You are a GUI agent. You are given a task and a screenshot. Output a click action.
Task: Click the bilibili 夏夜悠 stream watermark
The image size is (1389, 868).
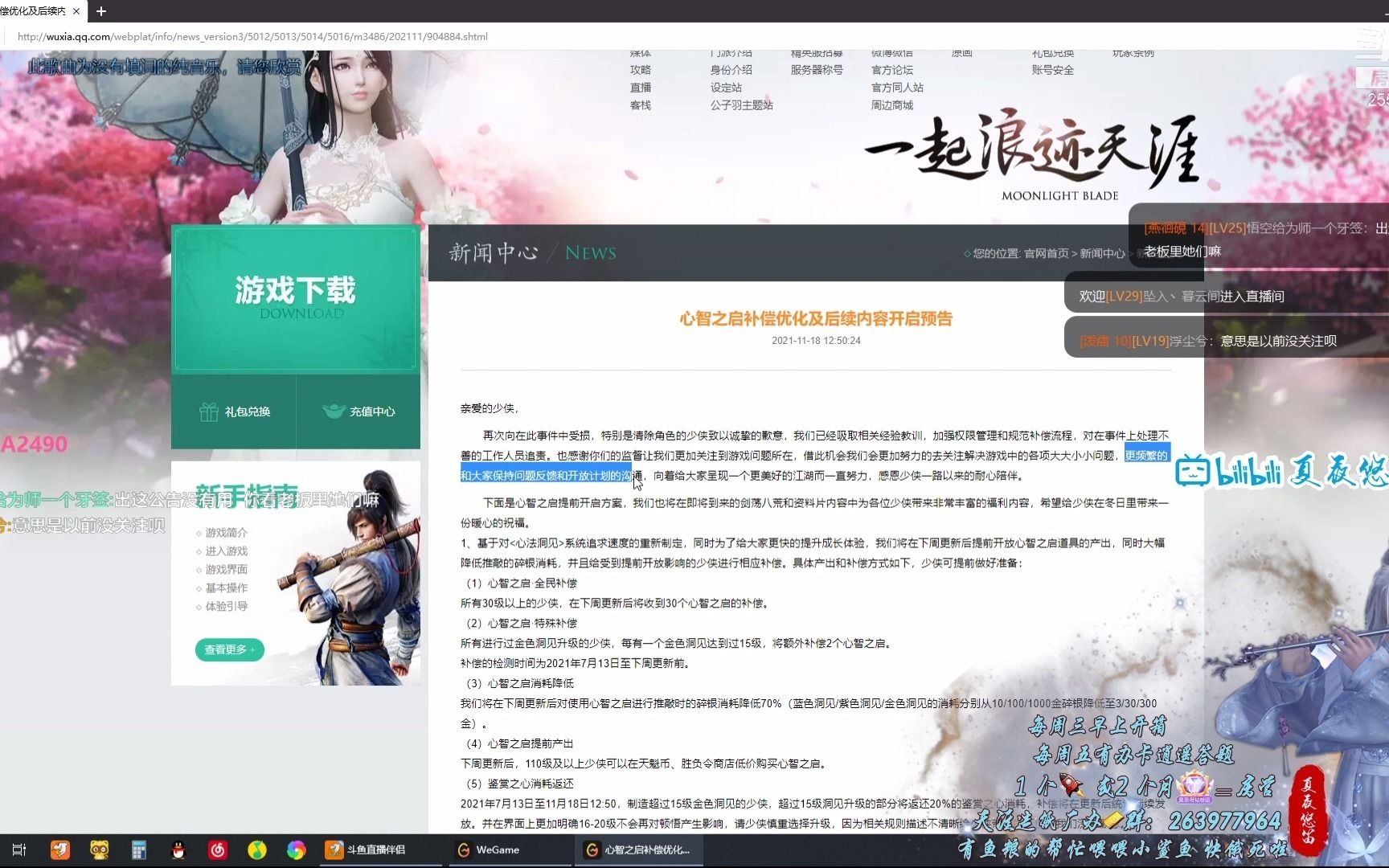click(x=1282, y=471)
